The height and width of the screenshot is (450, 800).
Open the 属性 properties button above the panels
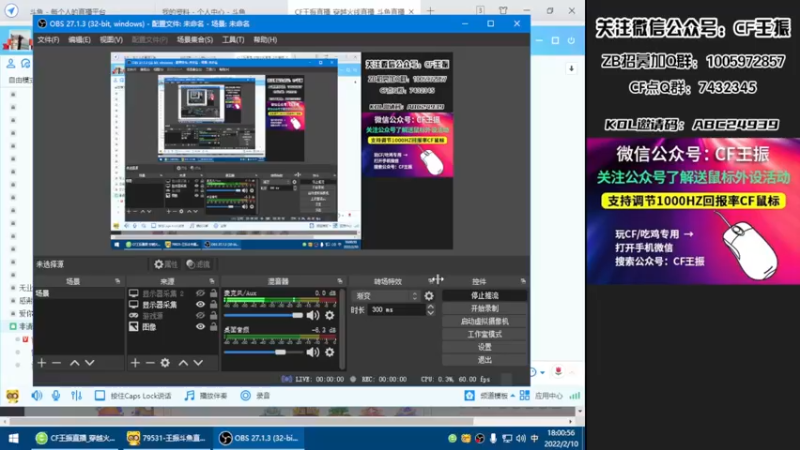tap(166, 264)
